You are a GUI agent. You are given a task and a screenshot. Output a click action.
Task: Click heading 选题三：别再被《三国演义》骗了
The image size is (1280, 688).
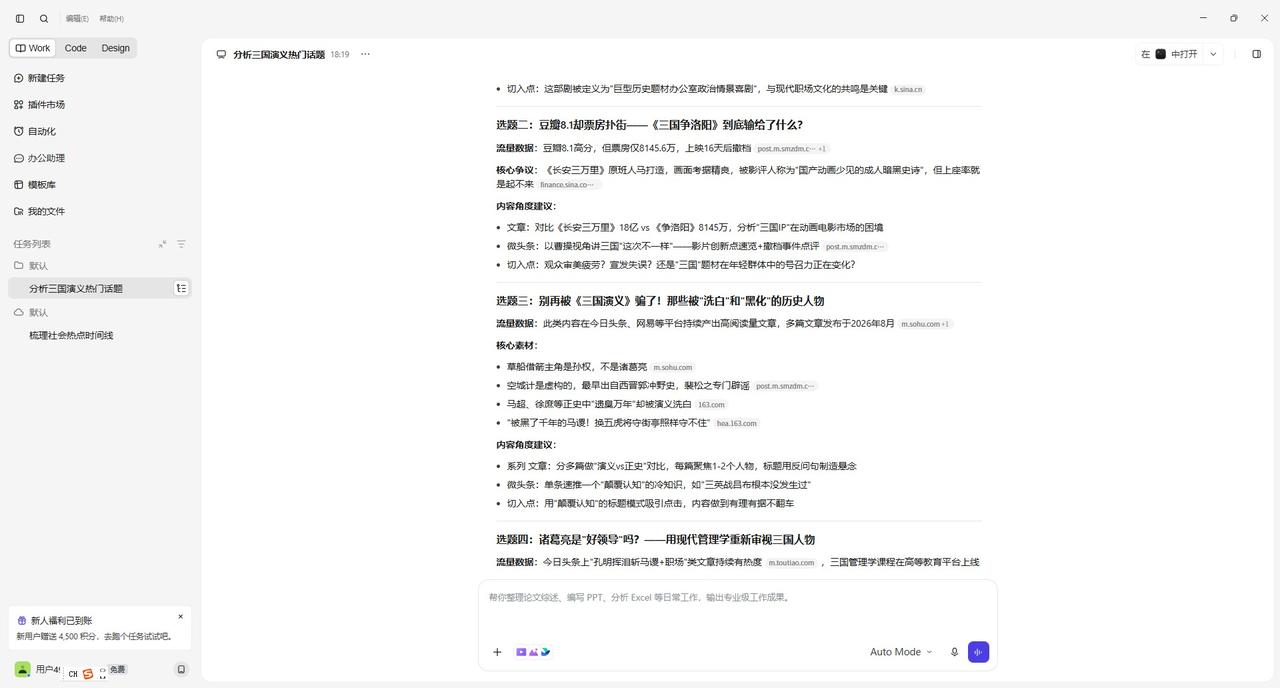[660, 301]
